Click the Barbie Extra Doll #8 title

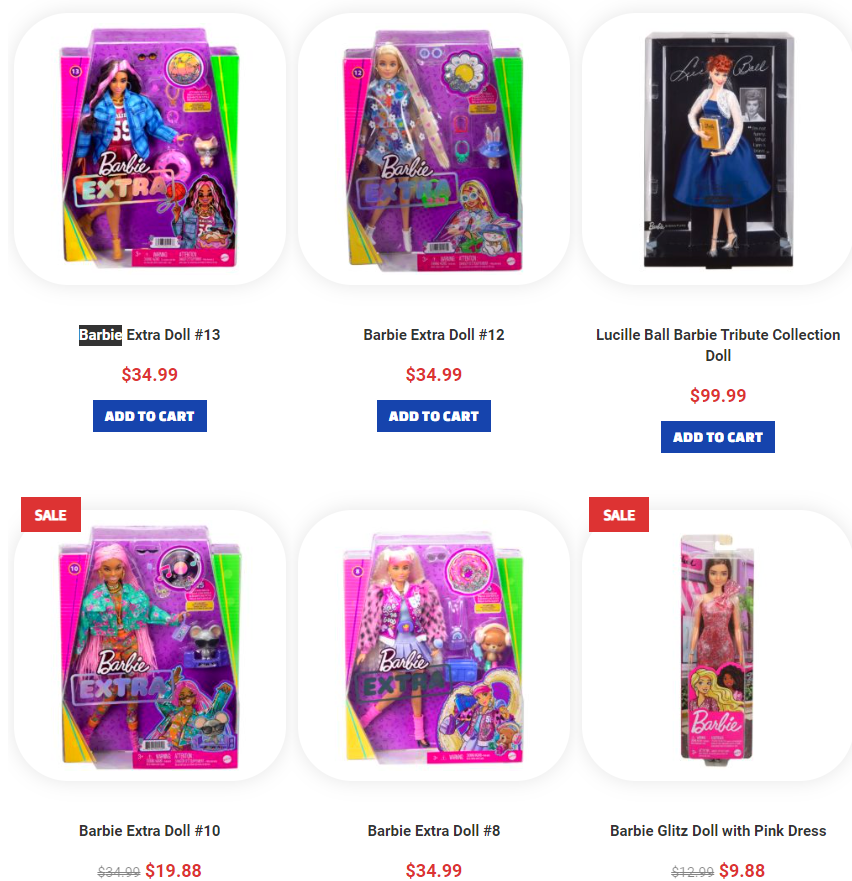433,830
